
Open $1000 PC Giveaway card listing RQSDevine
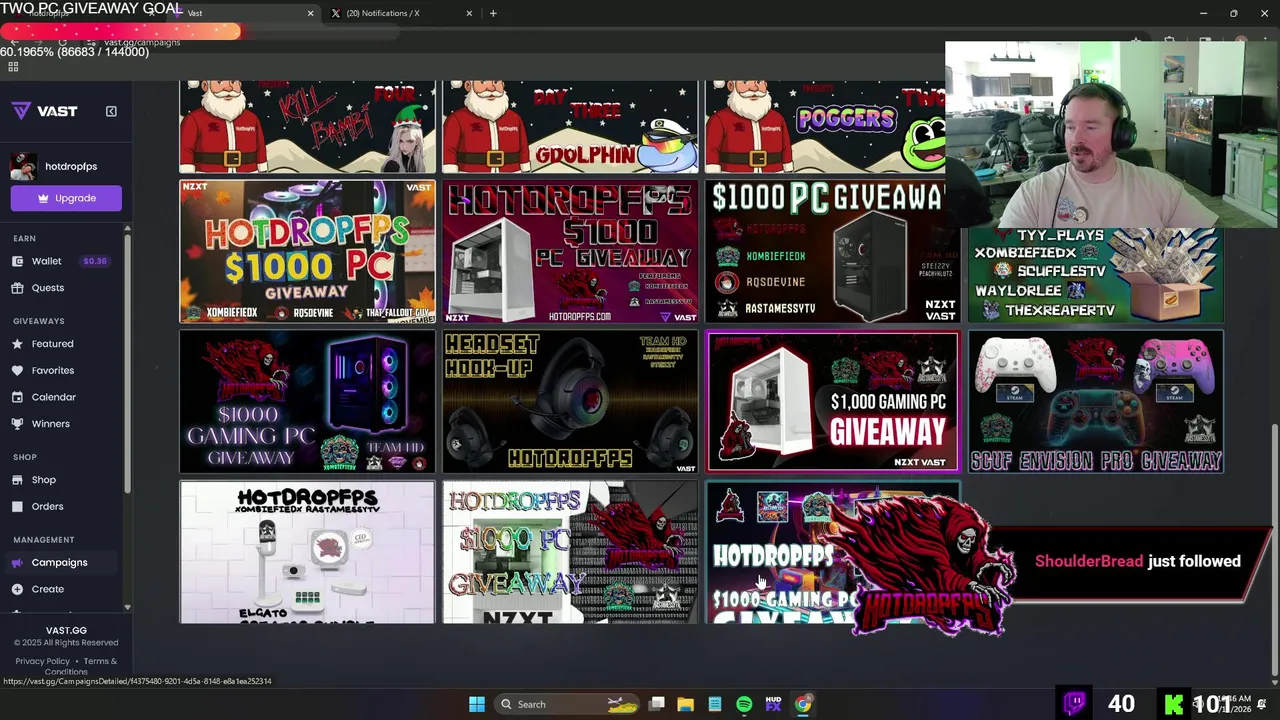(832, 251)
